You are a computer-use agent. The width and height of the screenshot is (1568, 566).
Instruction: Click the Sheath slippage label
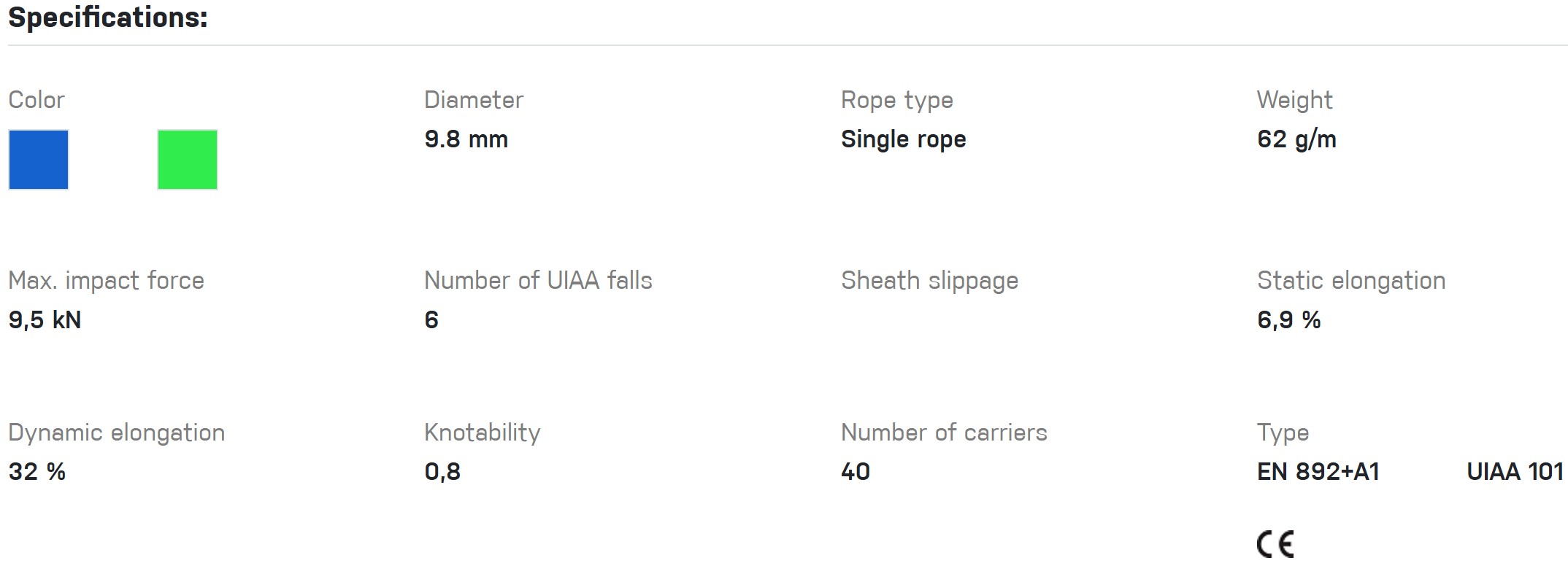(929, 281)
